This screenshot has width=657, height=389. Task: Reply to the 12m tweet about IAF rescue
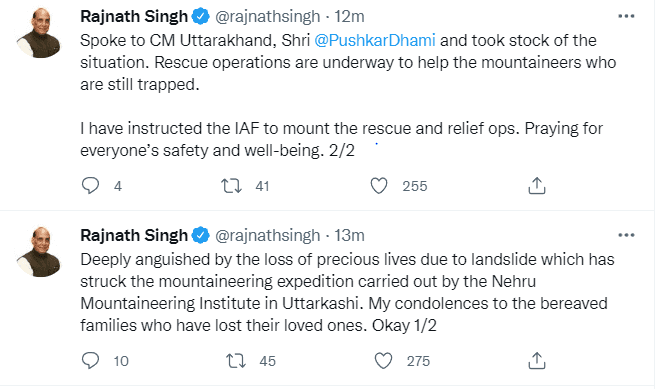coord(90,186)
